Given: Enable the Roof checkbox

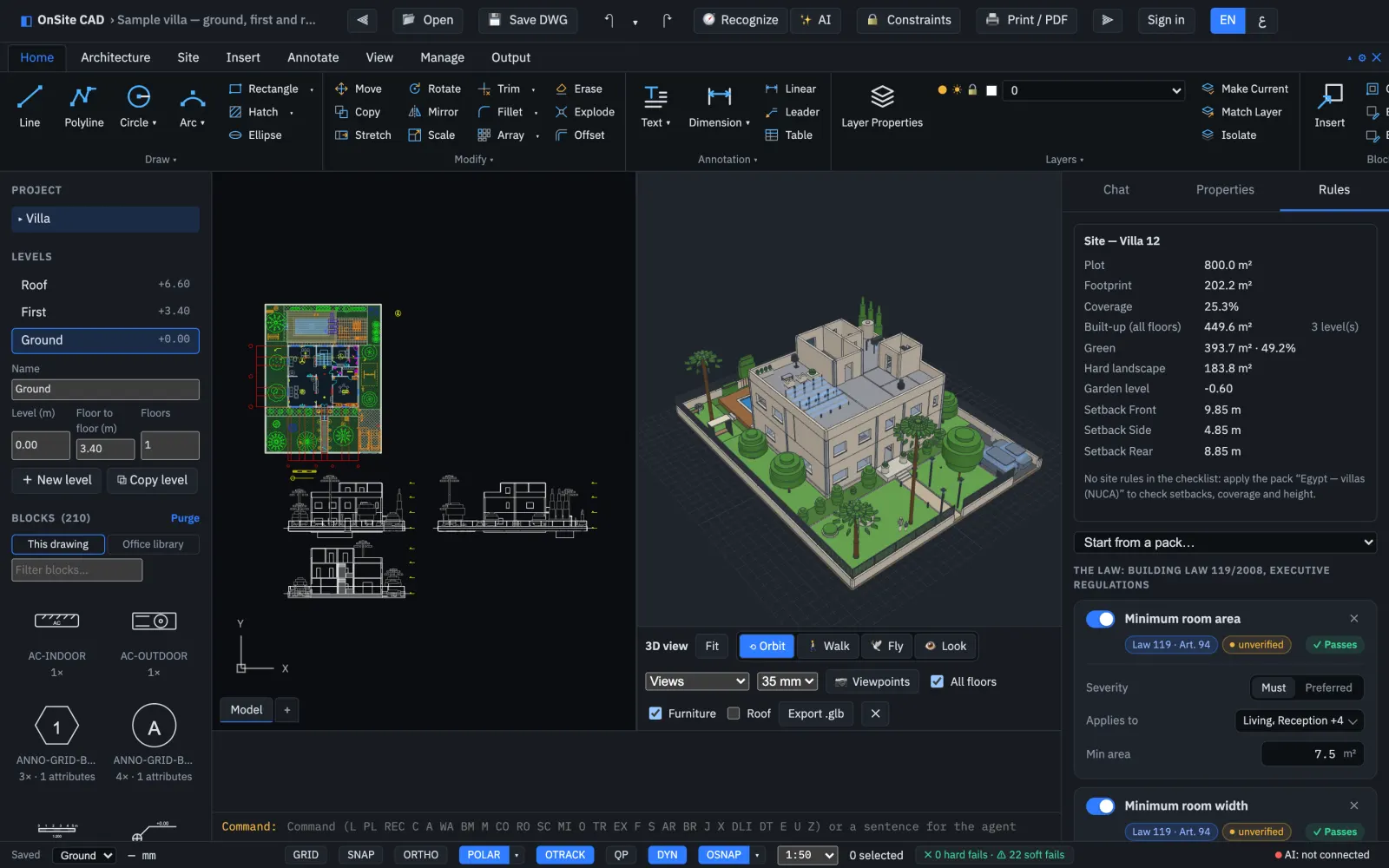Looking at the screenshot, I should click(734, 713).
